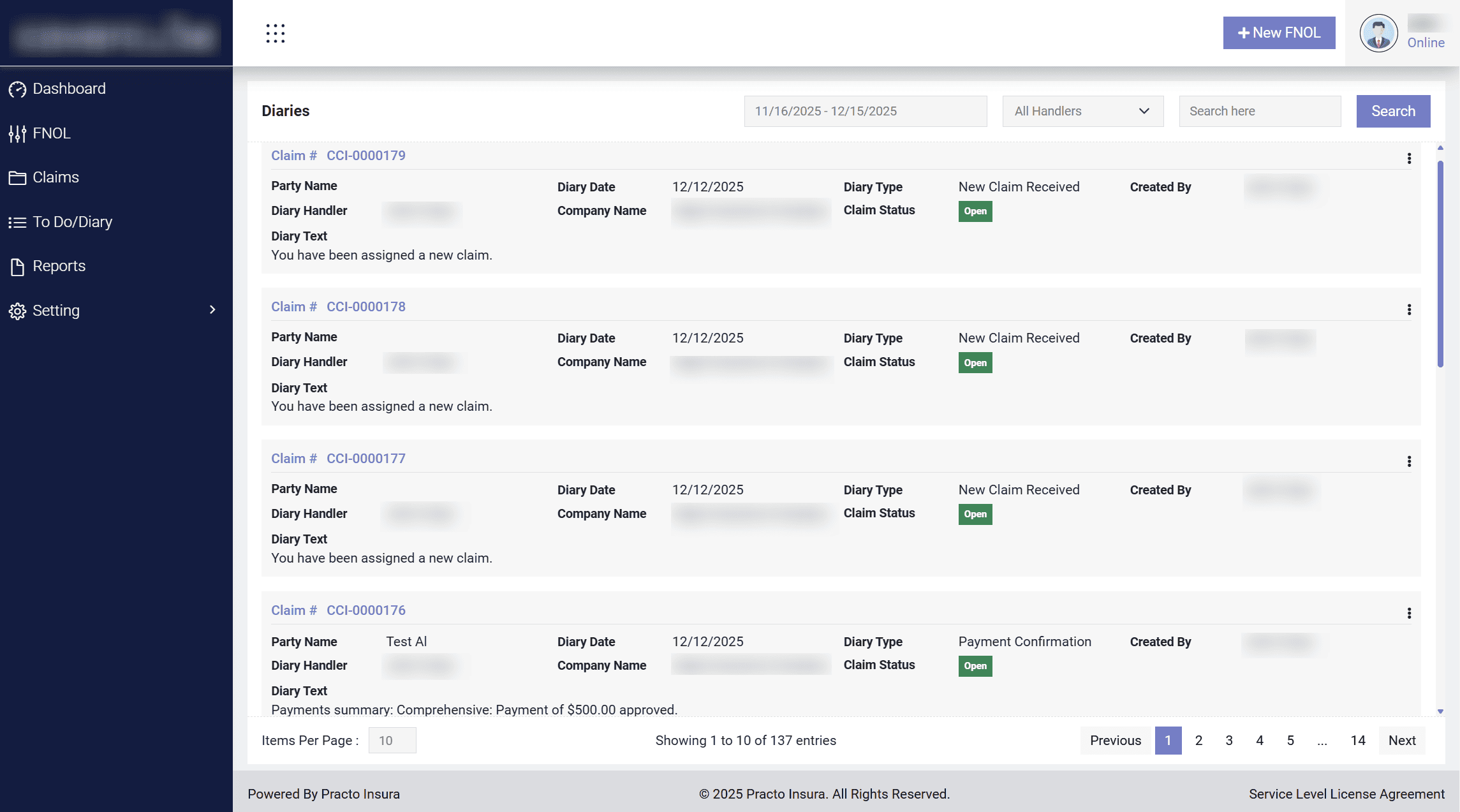Click the FNOL sliders icon in sidebar
Screen dimensions: 1460x812
point(17,134)
